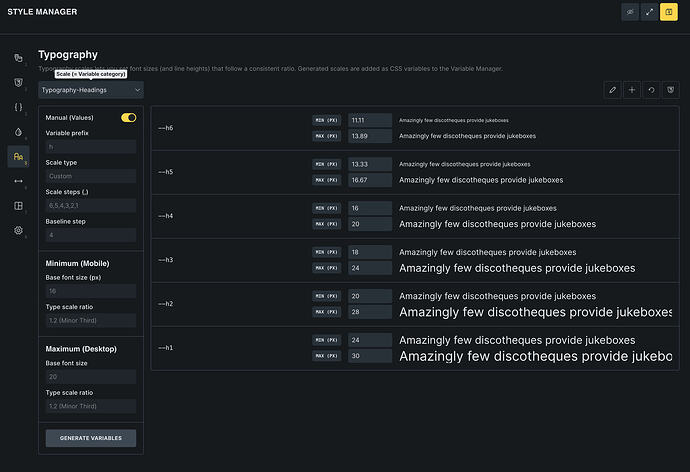The width and height of the screenshot is (690, 472).
Task: Toggle the eye preview icon in the header
Action: [630, 12]
